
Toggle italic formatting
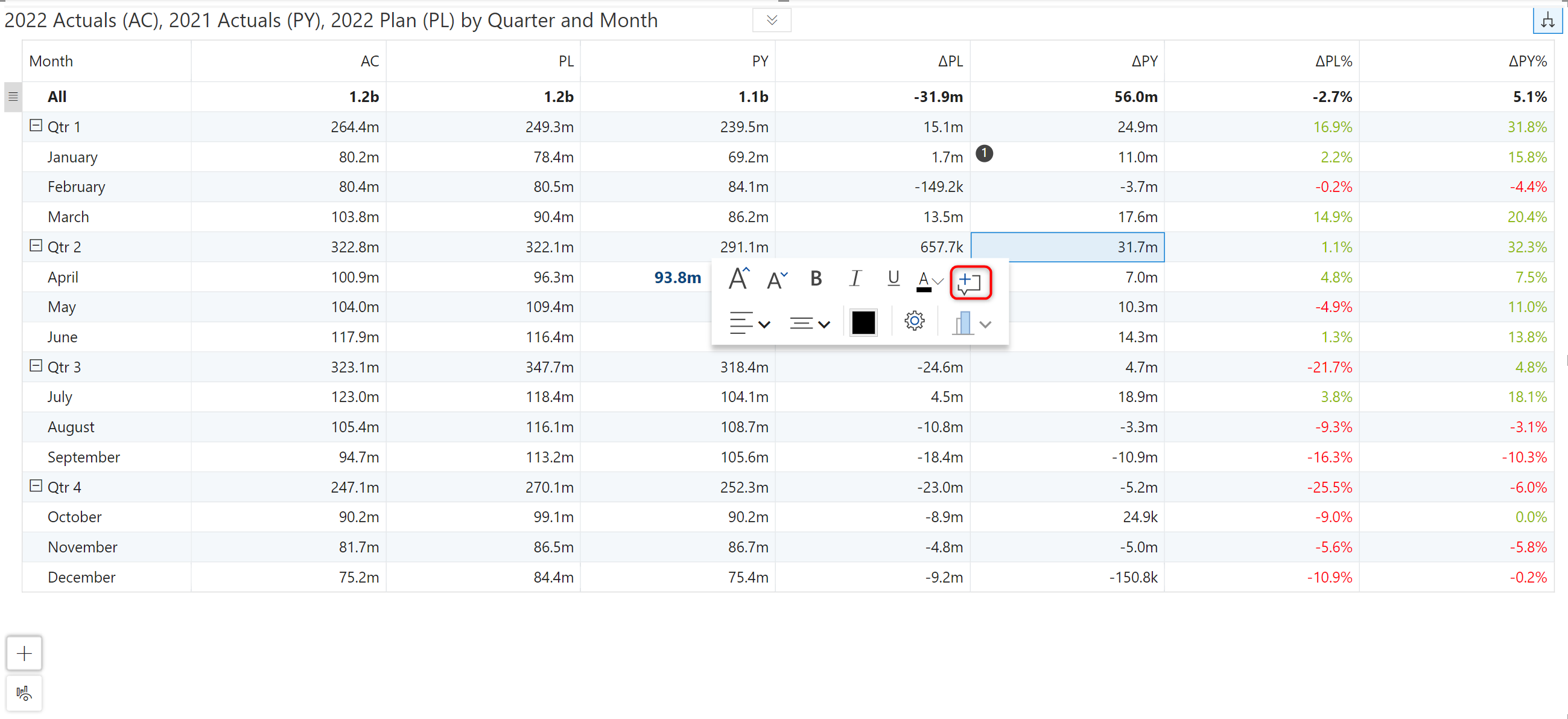click(855, 279)
